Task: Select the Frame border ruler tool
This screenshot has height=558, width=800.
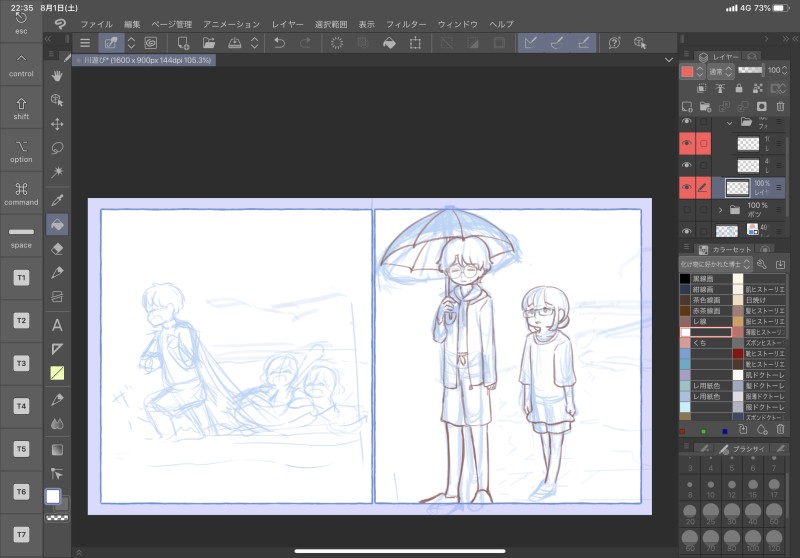Action: (57, 349)
